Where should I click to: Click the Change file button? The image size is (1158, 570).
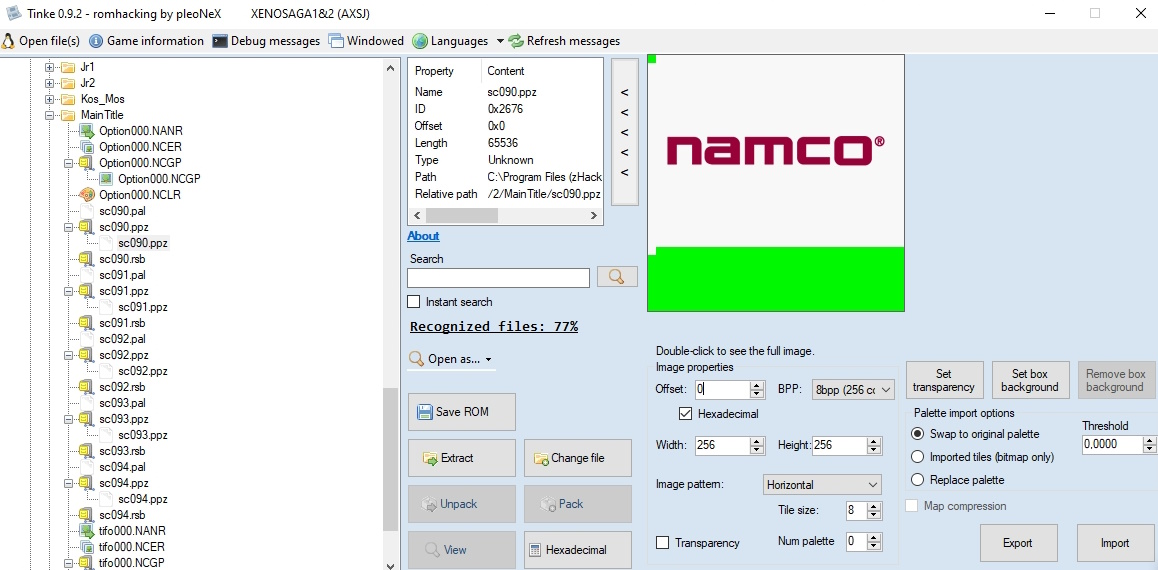coord(578,459)
